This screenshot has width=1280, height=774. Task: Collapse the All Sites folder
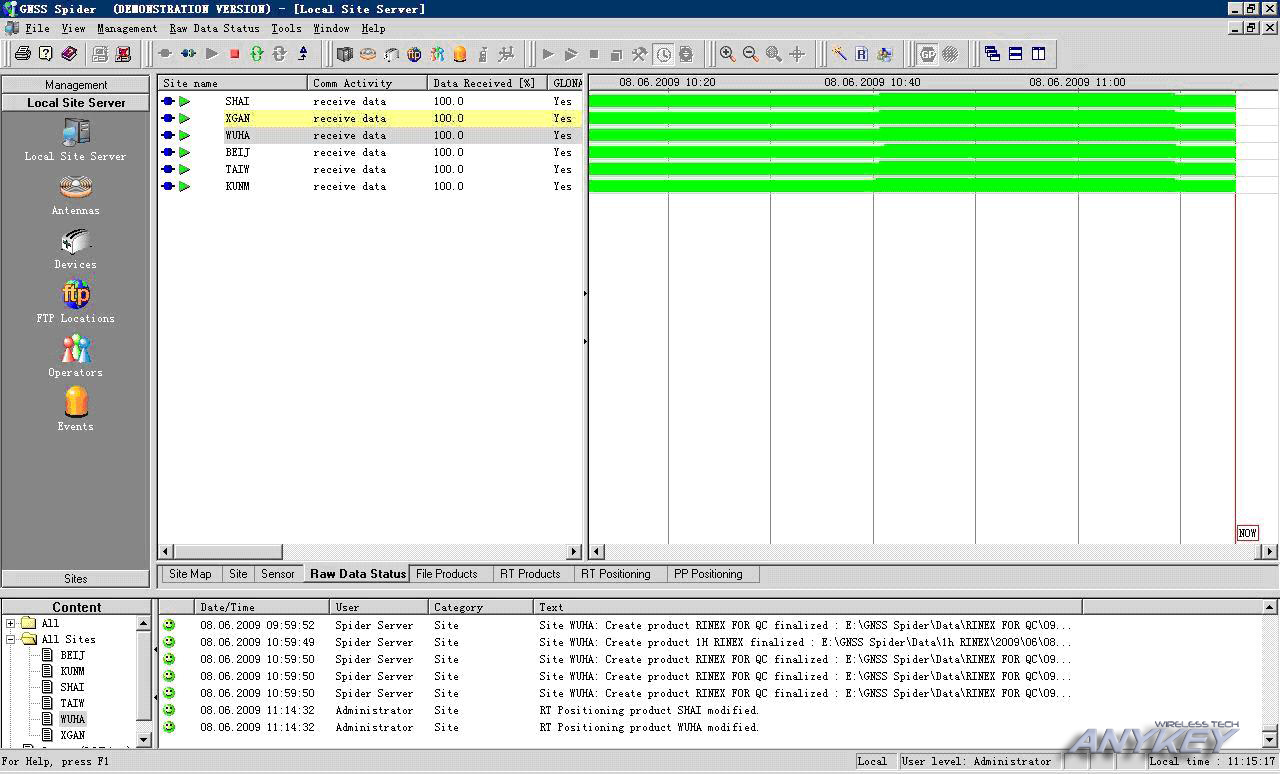click(11, 639)
